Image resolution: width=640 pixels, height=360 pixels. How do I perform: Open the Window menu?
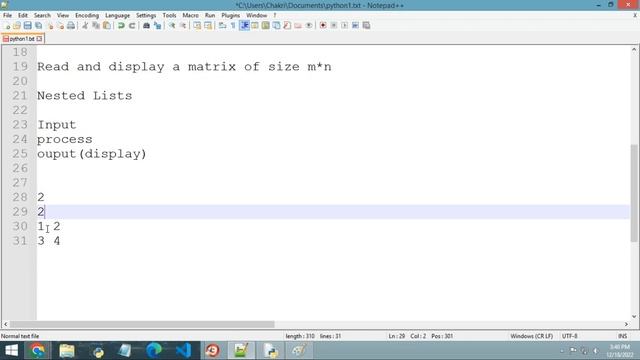[256, 16]
